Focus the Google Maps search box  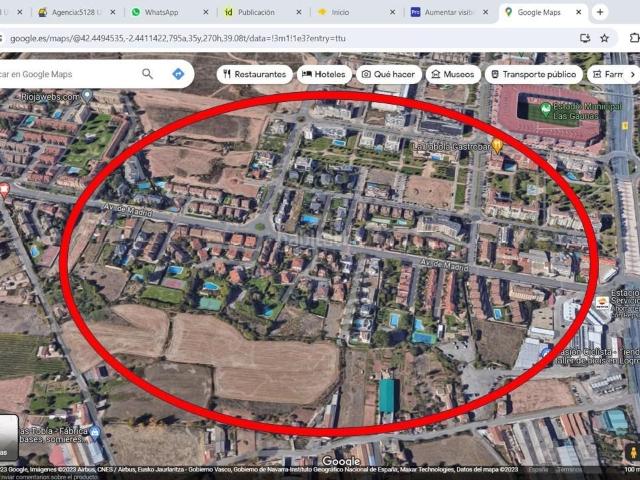tap(67, 74)
